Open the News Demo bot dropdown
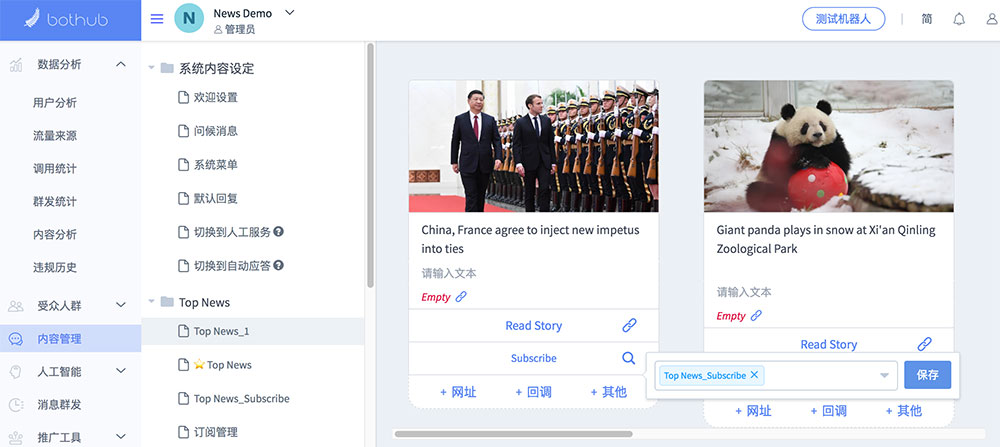The height and width of the screenshot is (447, 1000). pyautogui.click(x=290, y=13)
